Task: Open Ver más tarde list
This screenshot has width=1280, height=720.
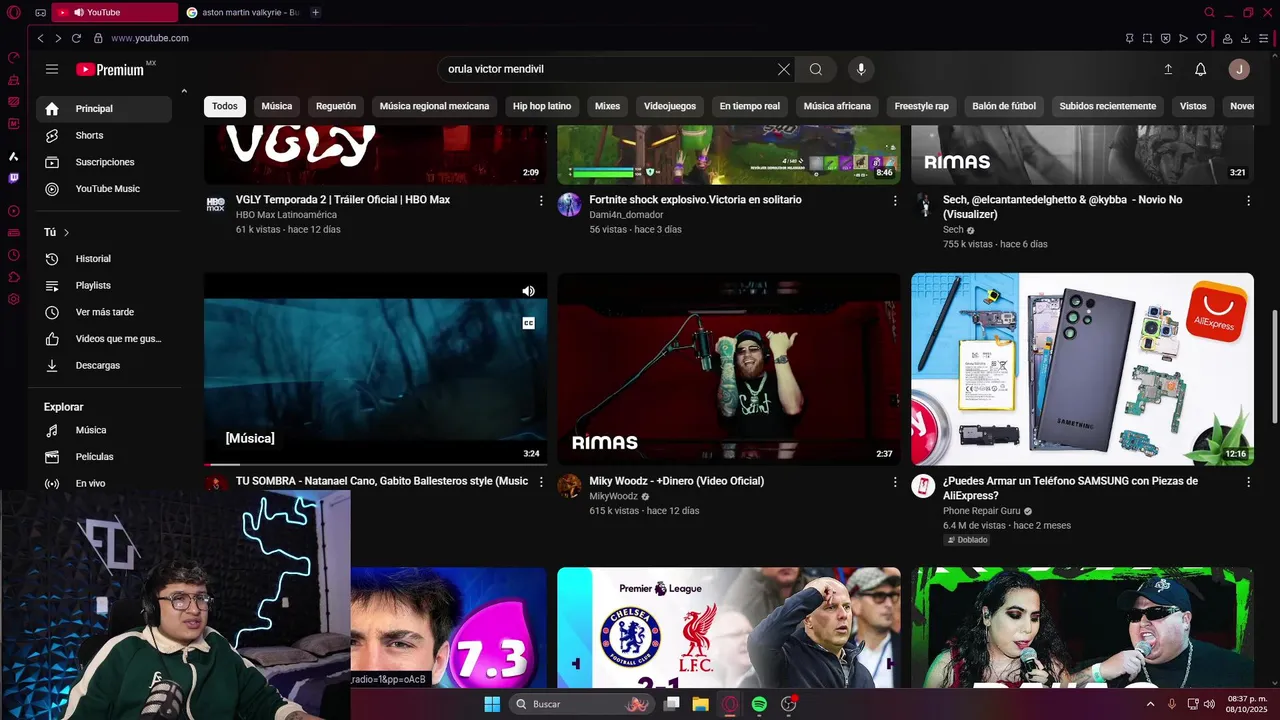Action: point(104,312)
